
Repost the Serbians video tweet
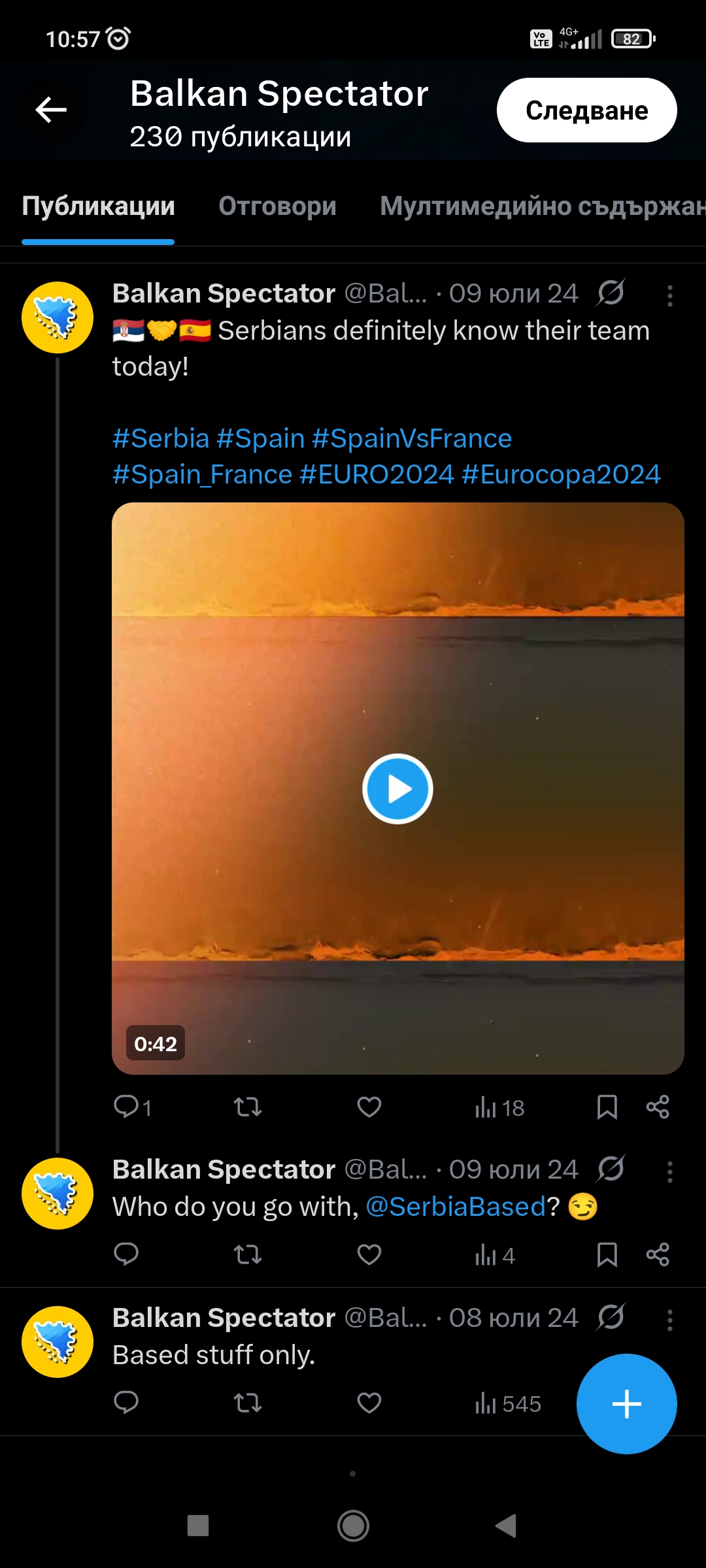[x=248, y=1107]
